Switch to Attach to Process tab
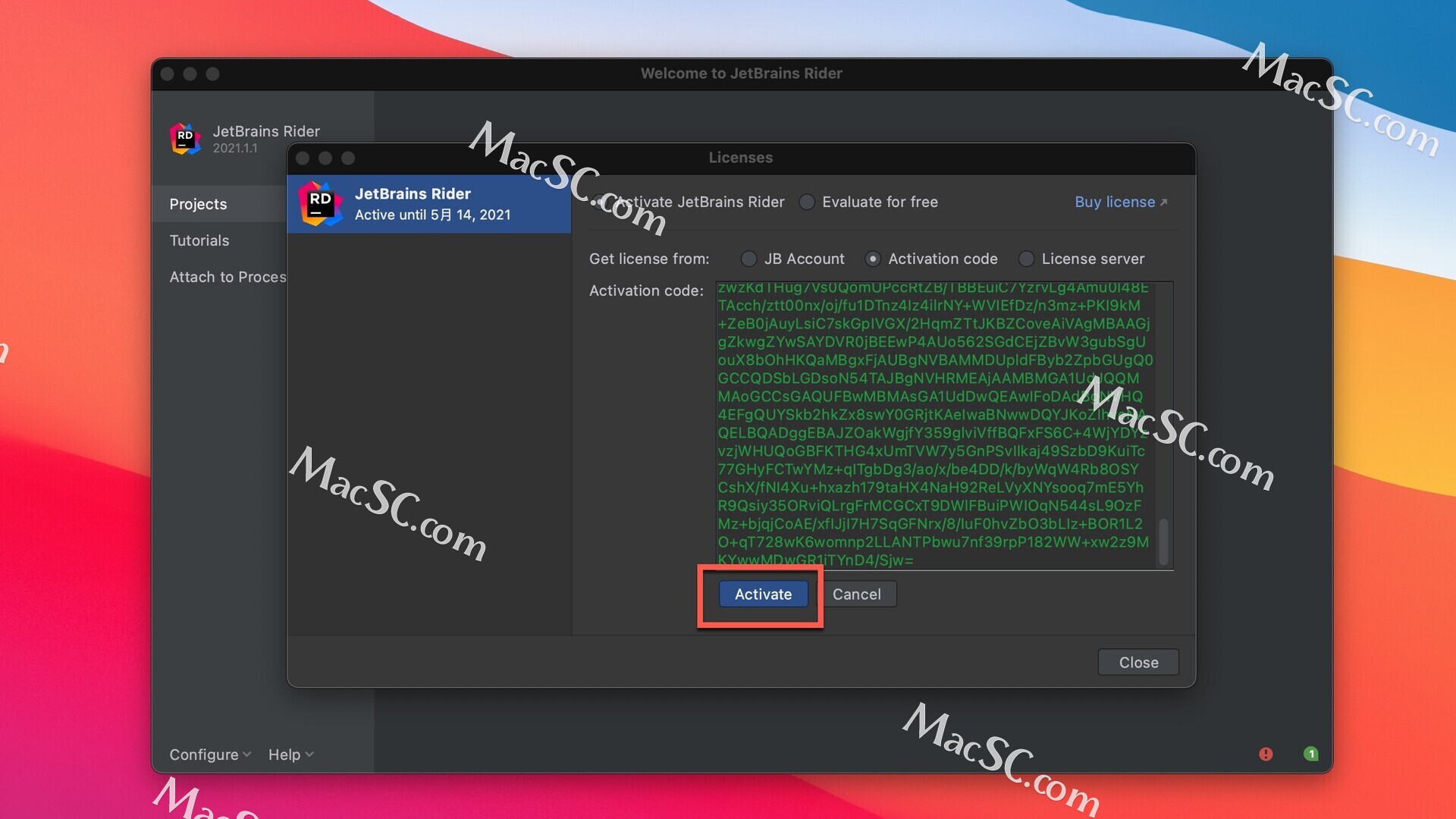The height and width of the screenshot is (819, 1456). point(227,277)
